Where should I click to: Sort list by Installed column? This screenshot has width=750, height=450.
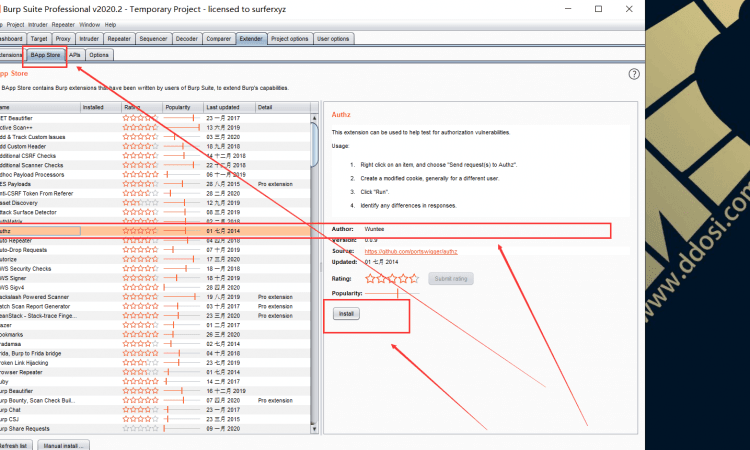[101, 107]
